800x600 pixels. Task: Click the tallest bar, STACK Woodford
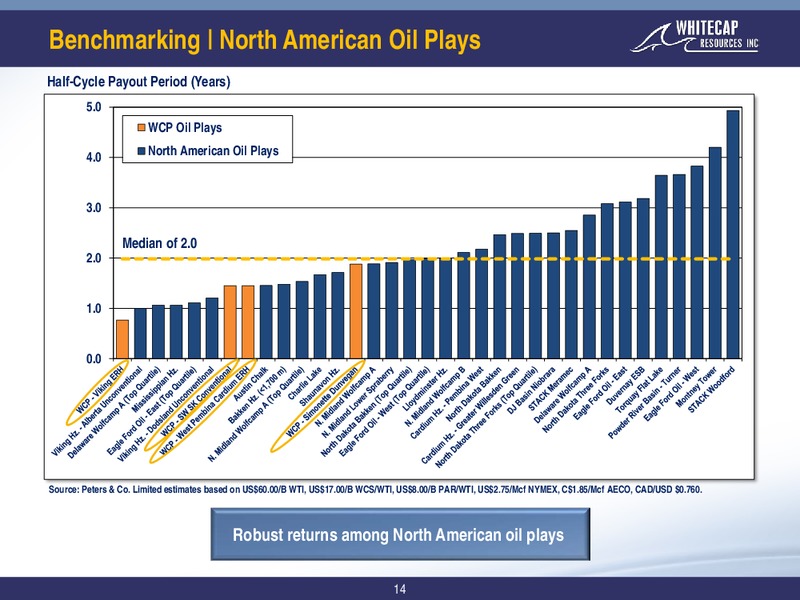point(733,235)
